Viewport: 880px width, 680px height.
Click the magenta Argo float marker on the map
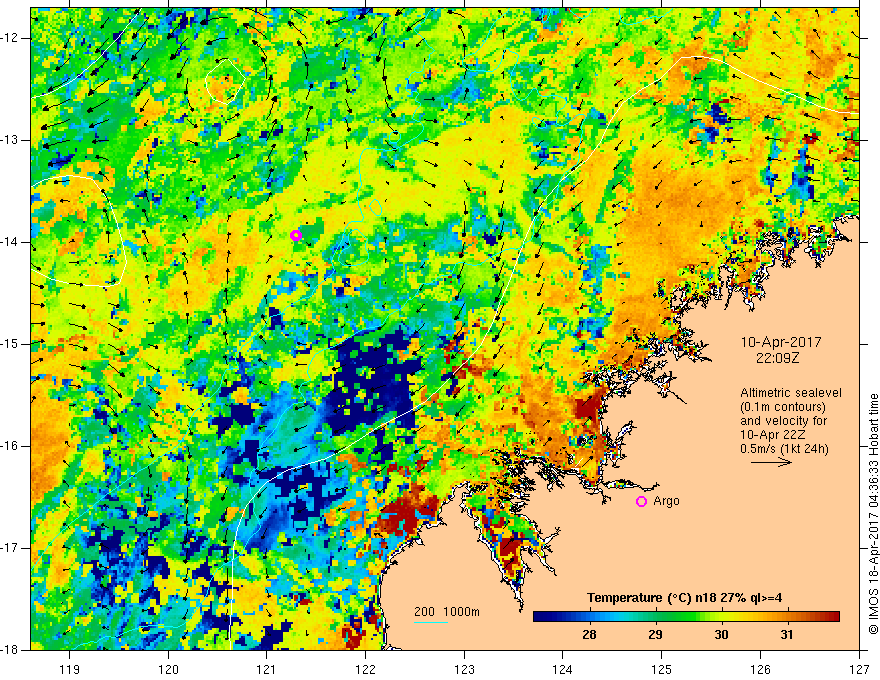click(296, 235)
